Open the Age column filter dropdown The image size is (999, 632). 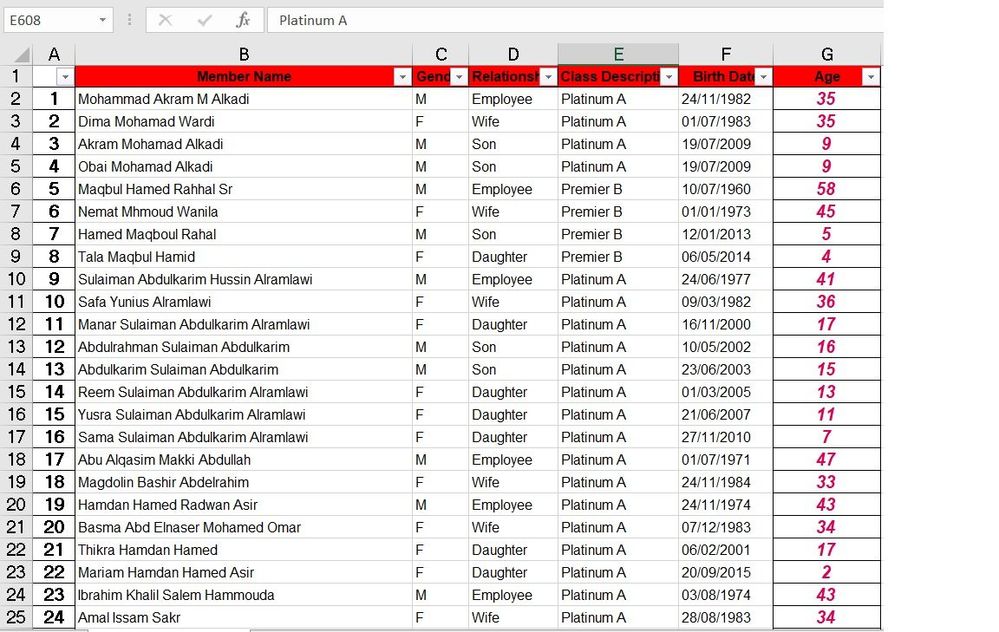click(870, 76)
